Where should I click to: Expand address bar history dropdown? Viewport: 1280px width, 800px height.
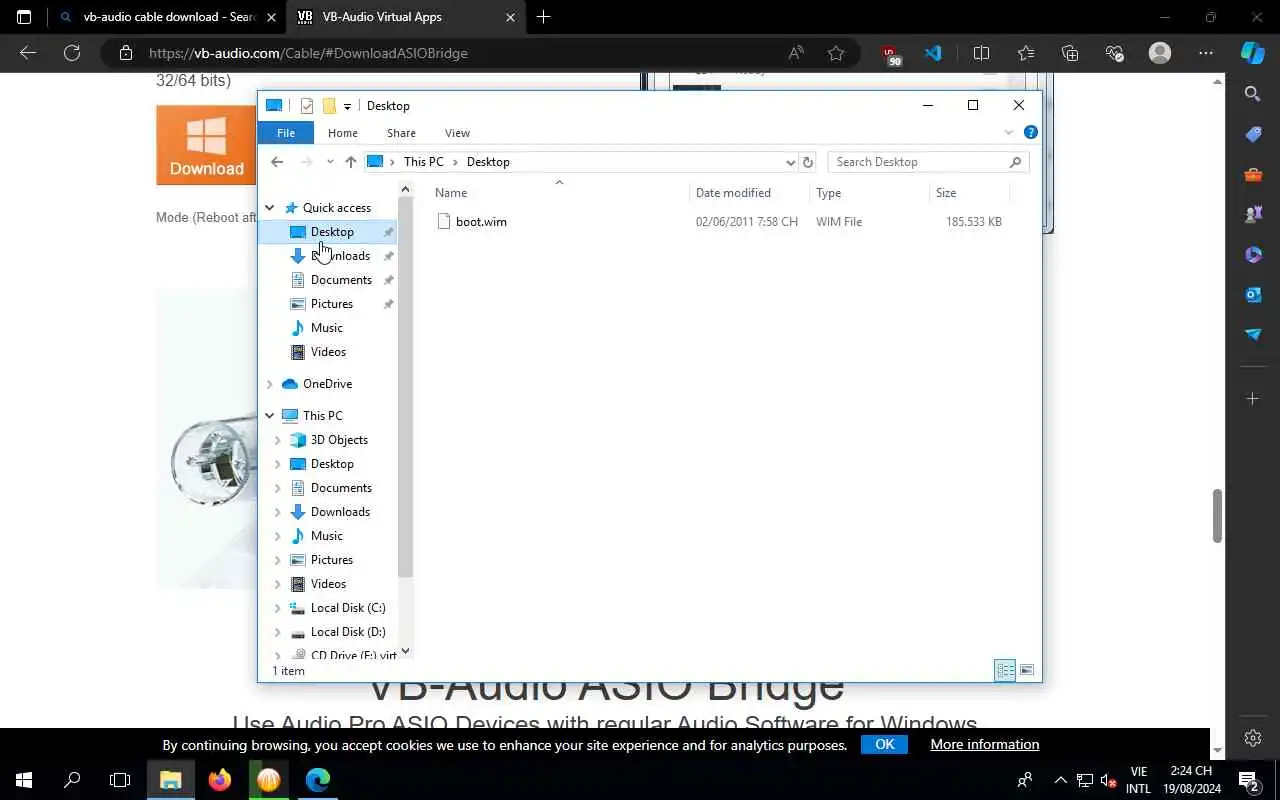coord(790,162)
